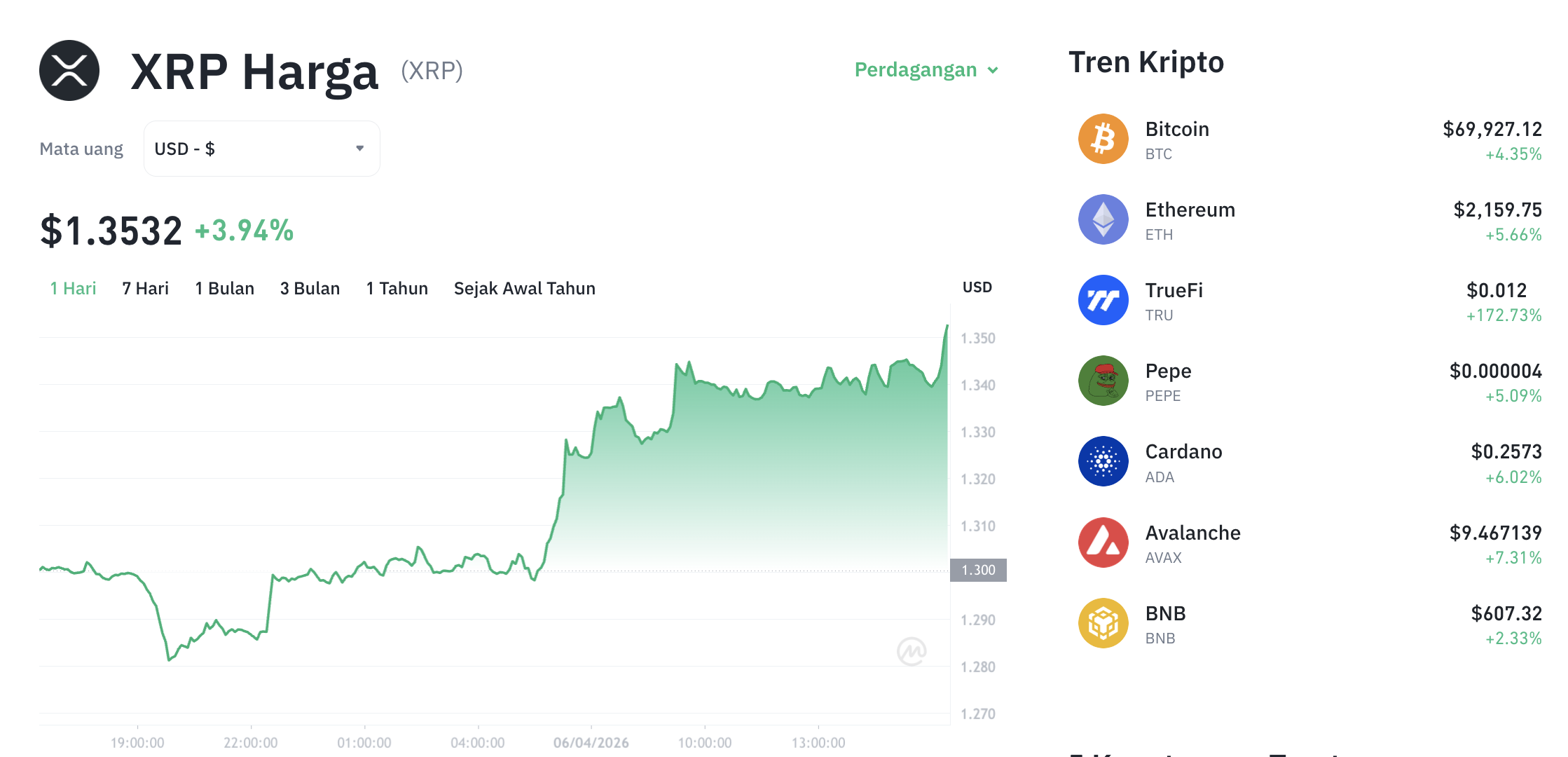
Task: Select the Cardano ADA icon
Action: (1103, 461)
